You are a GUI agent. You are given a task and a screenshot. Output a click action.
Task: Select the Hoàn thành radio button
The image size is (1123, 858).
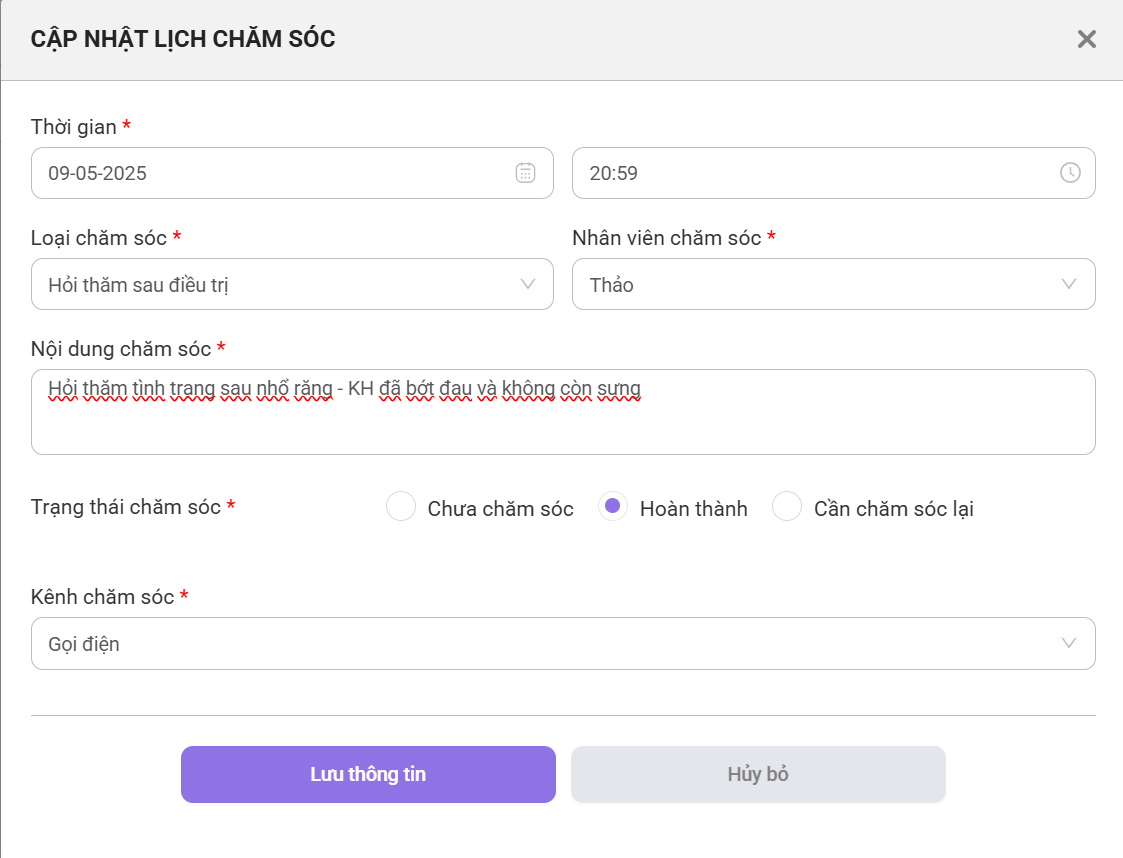pos(613,506)
